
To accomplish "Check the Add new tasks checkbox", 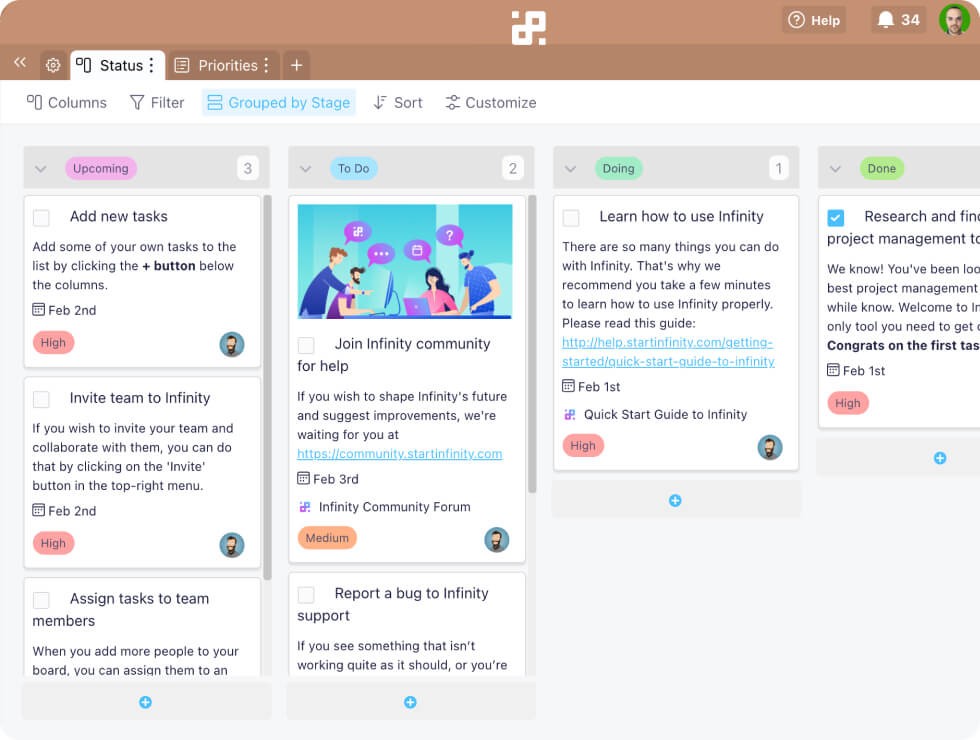I will pos(41,218).
